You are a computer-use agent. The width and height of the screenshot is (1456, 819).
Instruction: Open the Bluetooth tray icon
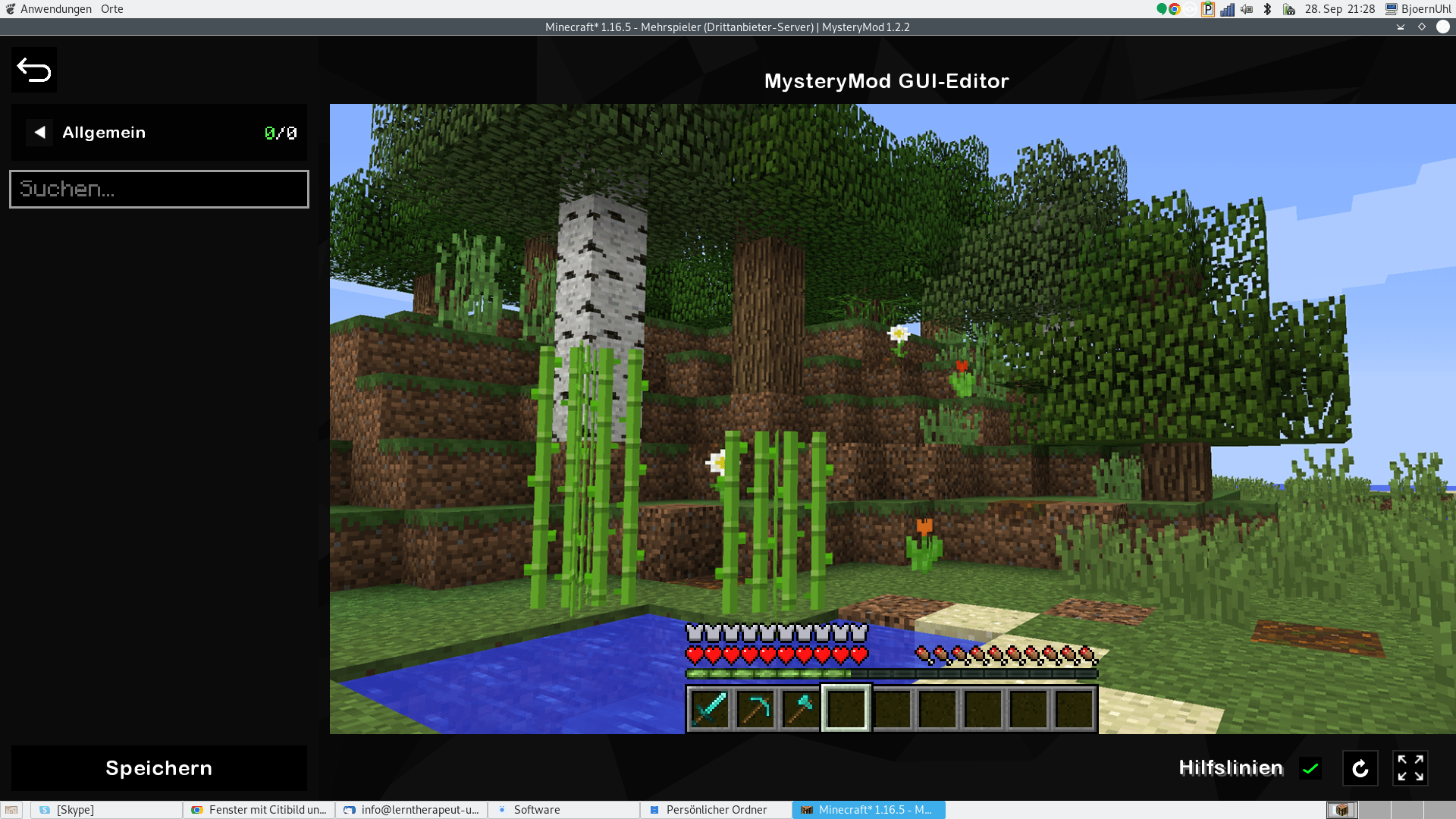[x=1268, y=9]
